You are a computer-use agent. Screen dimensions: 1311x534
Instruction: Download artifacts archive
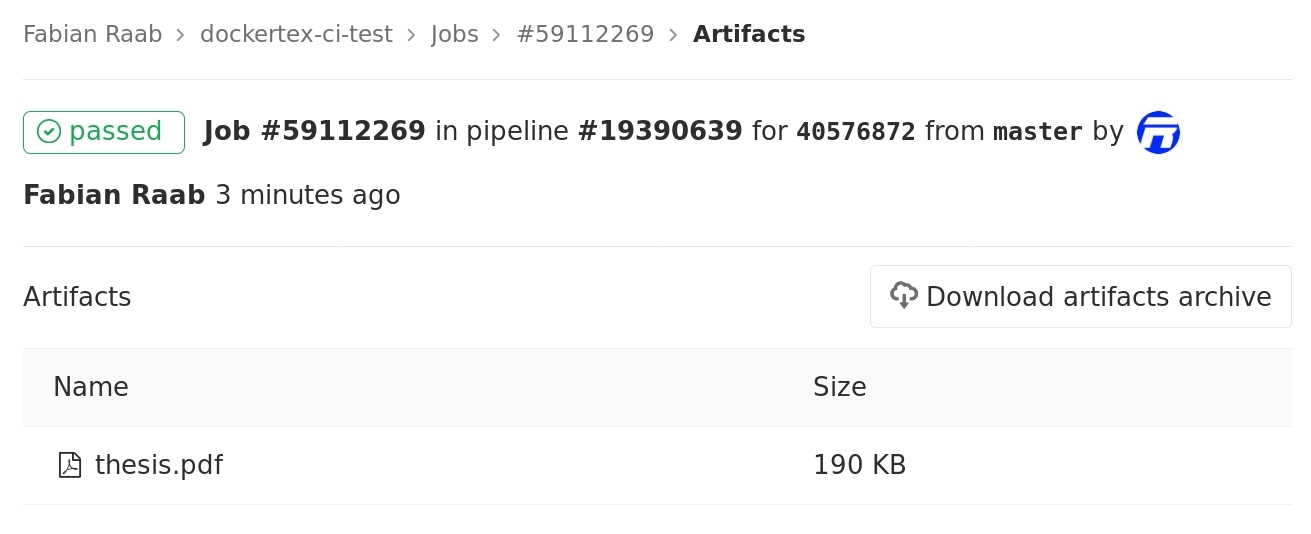tap(1080, 297)
